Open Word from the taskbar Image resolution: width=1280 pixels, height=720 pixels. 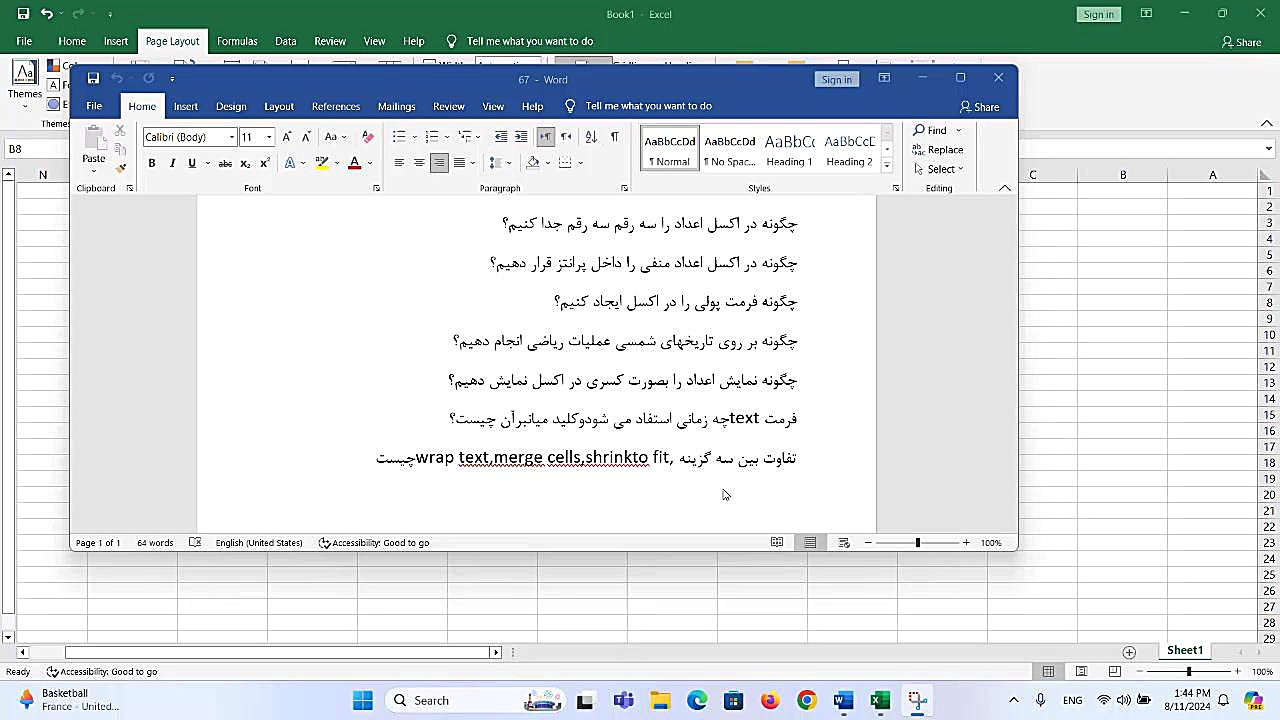tap(843, 700)
